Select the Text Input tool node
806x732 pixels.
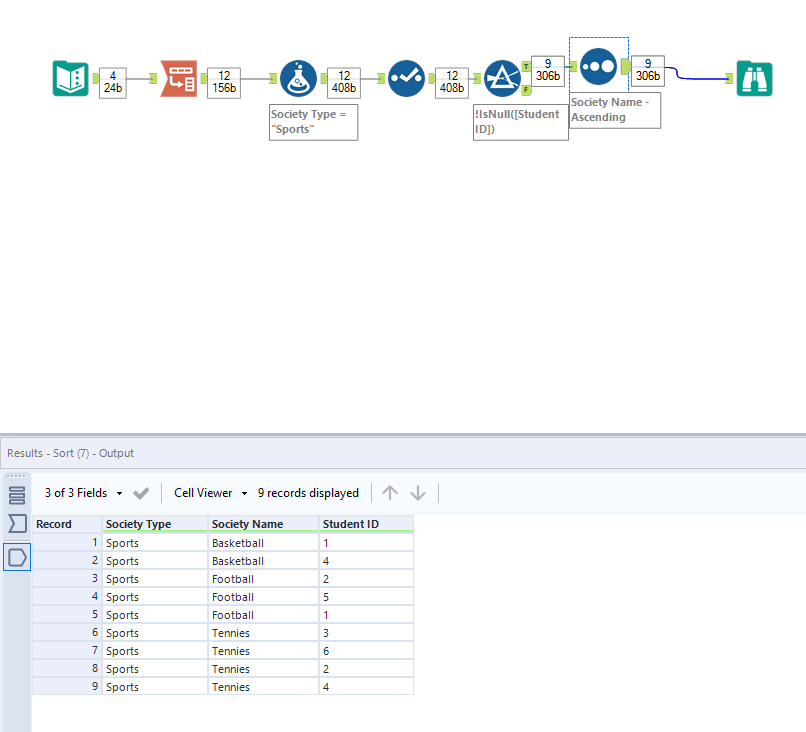tap(71, 79)
